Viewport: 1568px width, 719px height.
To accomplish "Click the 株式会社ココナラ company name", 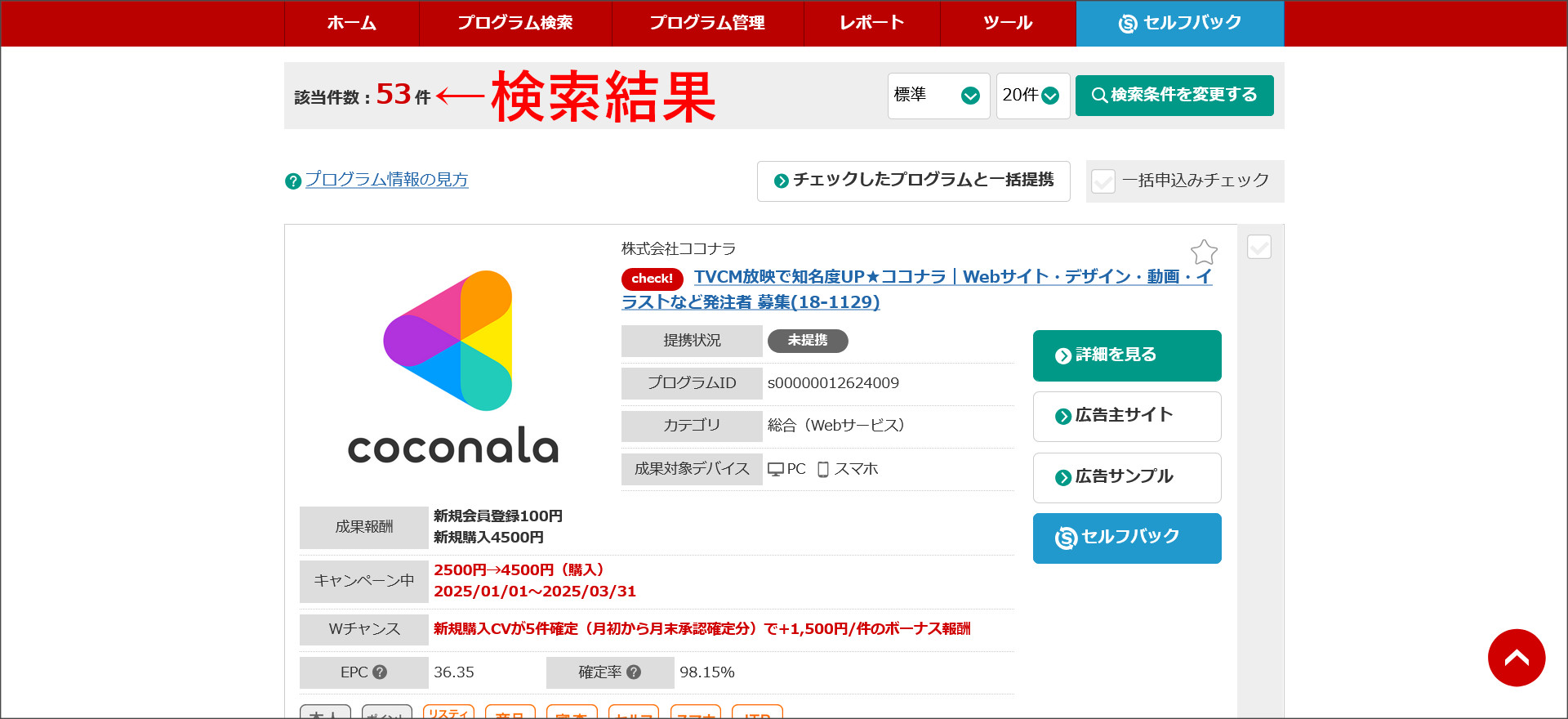I will (x=679, y=248).
